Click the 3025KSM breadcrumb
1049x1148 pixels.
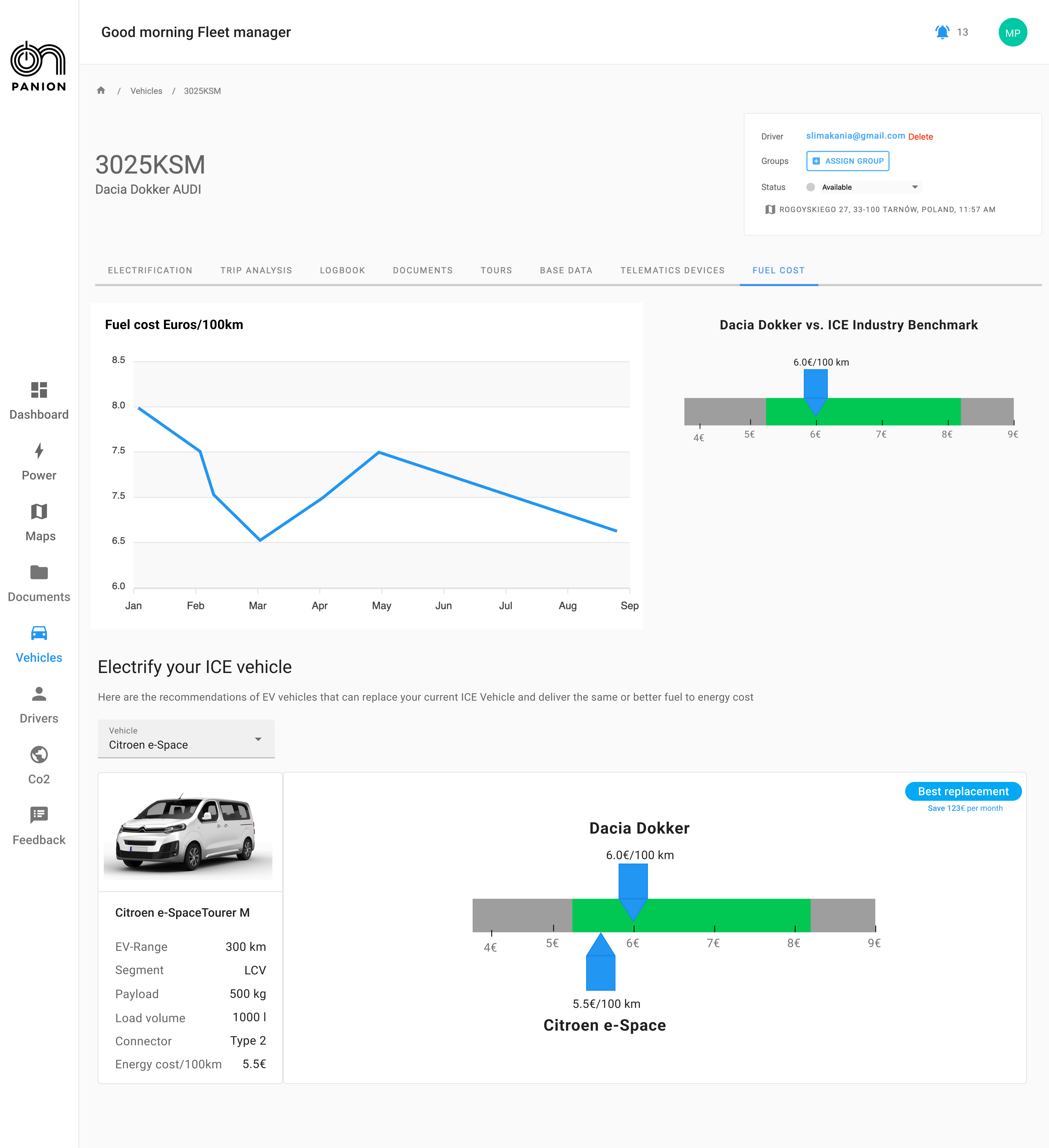tap(202, 90)
